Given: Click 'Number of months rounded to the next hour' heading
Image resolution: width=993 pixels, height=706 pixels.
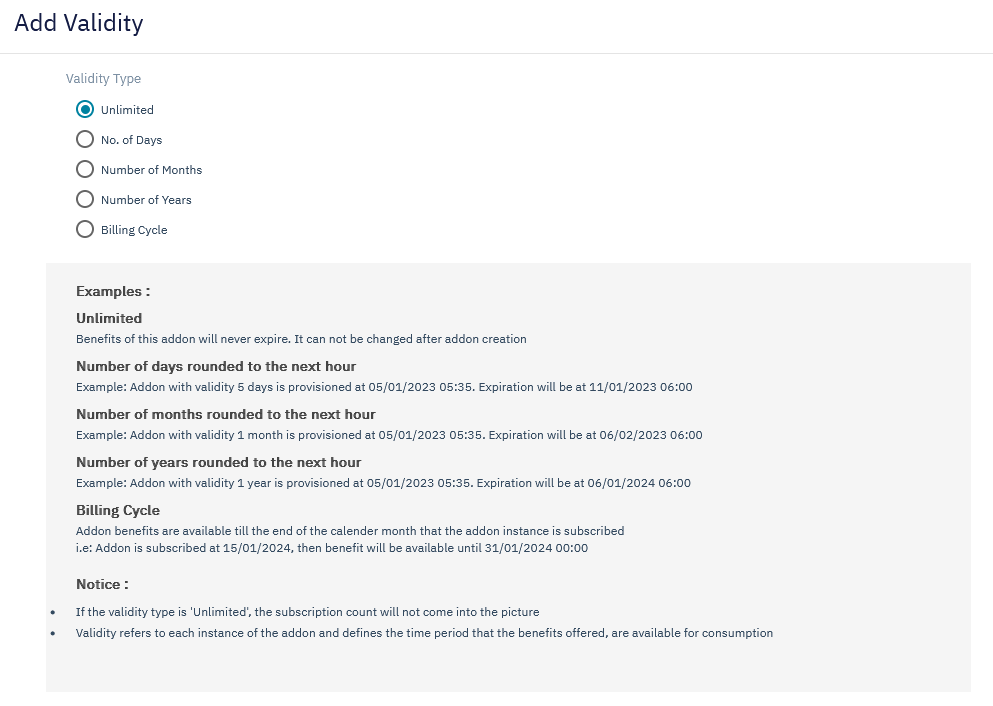Looking at the screenshot, I should (x=226, y=414).
